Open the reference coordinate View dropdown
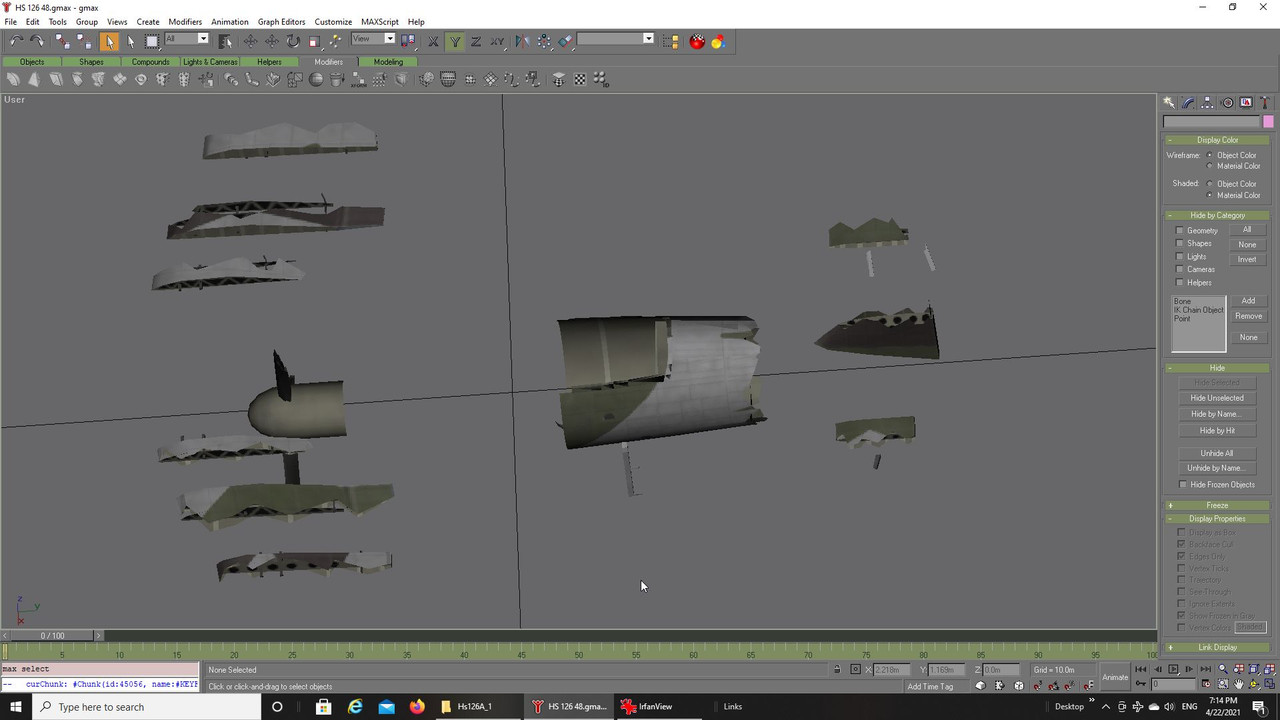The height and width of the screenshot is (720, 1280). click(374, 39)
